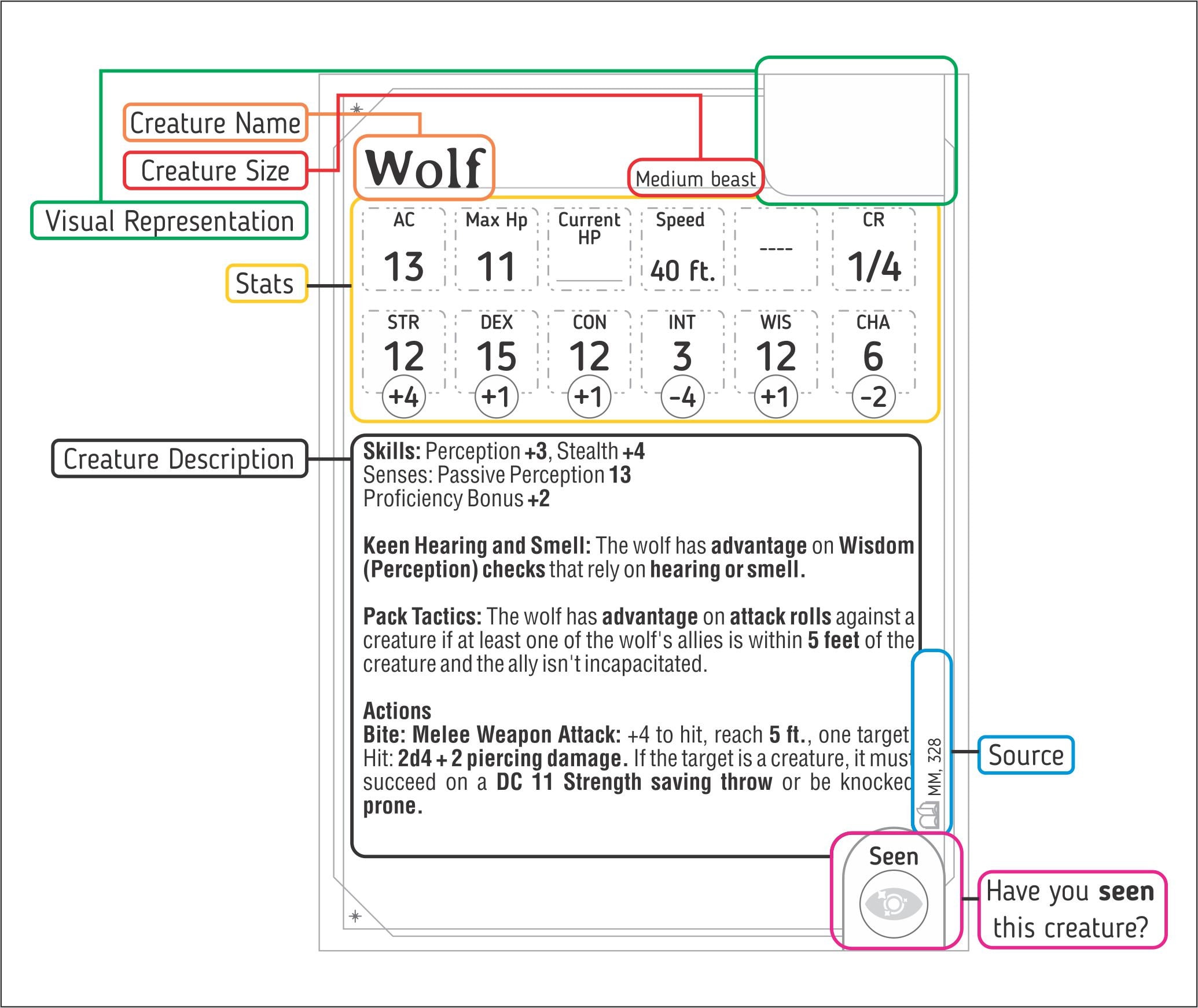Click the Creature Size callout label
Image resolution: width=1198 pixels, height=1008 pixels.
pyautogui.click(x=215, y=171)
